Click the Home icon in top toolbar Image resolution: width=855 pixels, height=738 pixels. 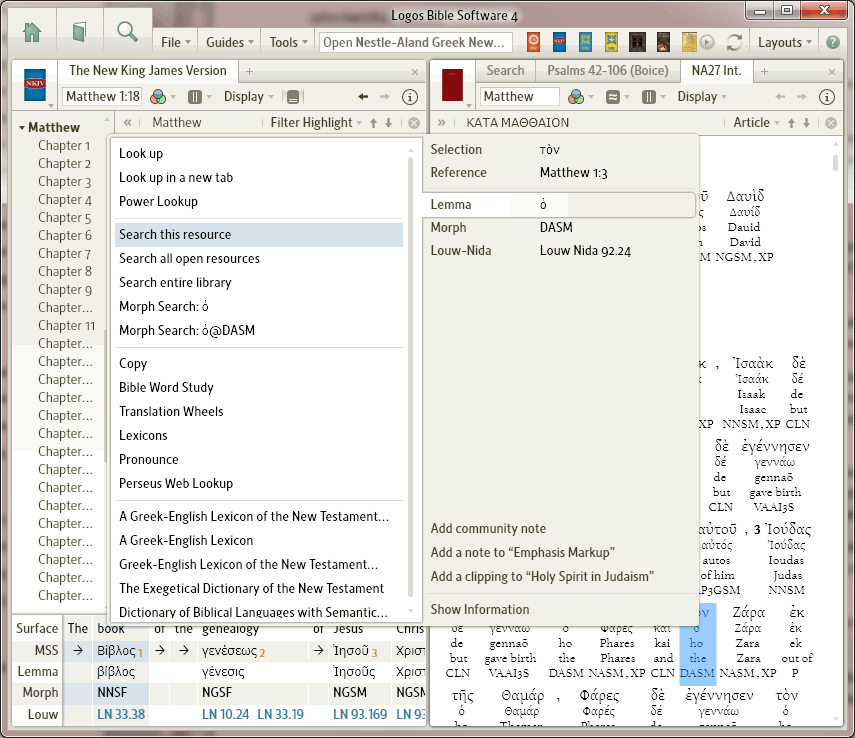[32, 32]
